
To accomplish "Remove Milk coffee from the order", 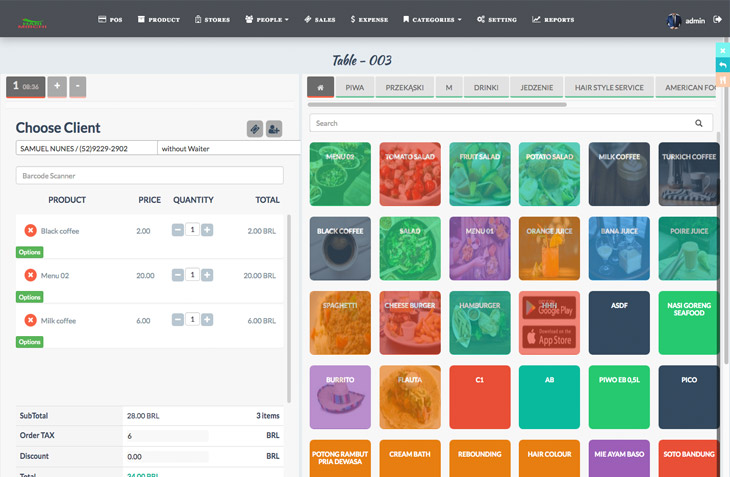I will [x=30, y=320].
